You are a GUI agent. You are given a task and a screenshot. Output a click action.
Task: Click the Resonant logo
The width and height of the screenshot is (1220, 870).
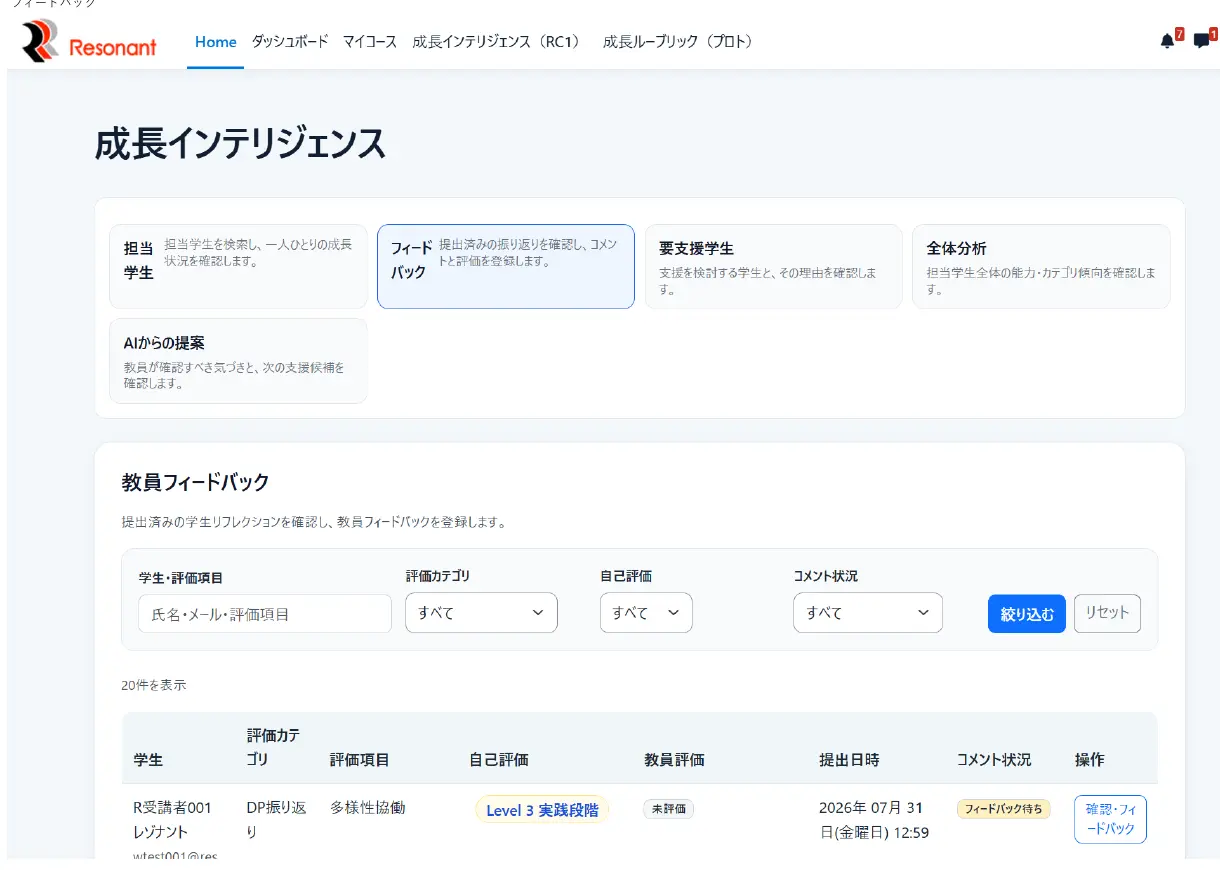[x=89, y=41]
